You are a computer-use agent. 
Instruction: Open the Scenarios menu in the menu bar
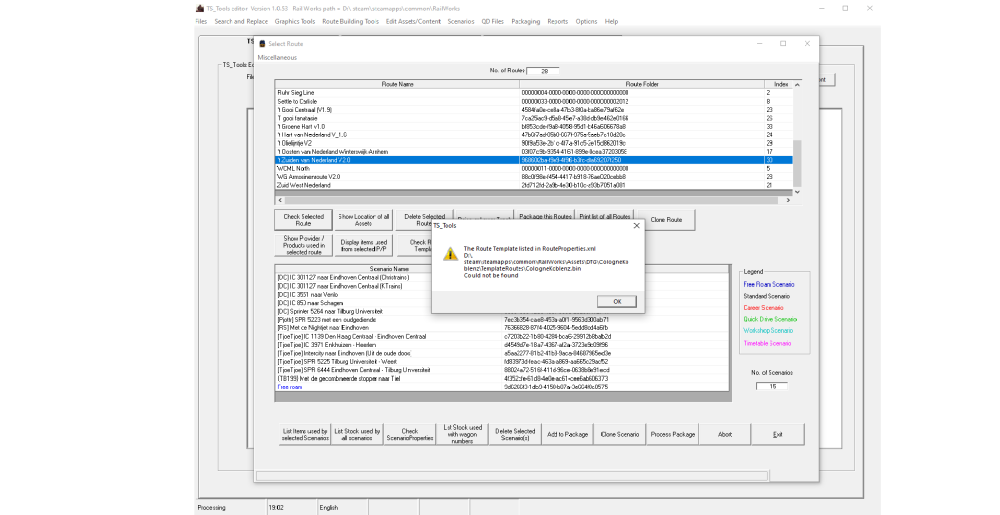(x=461, y=21)
